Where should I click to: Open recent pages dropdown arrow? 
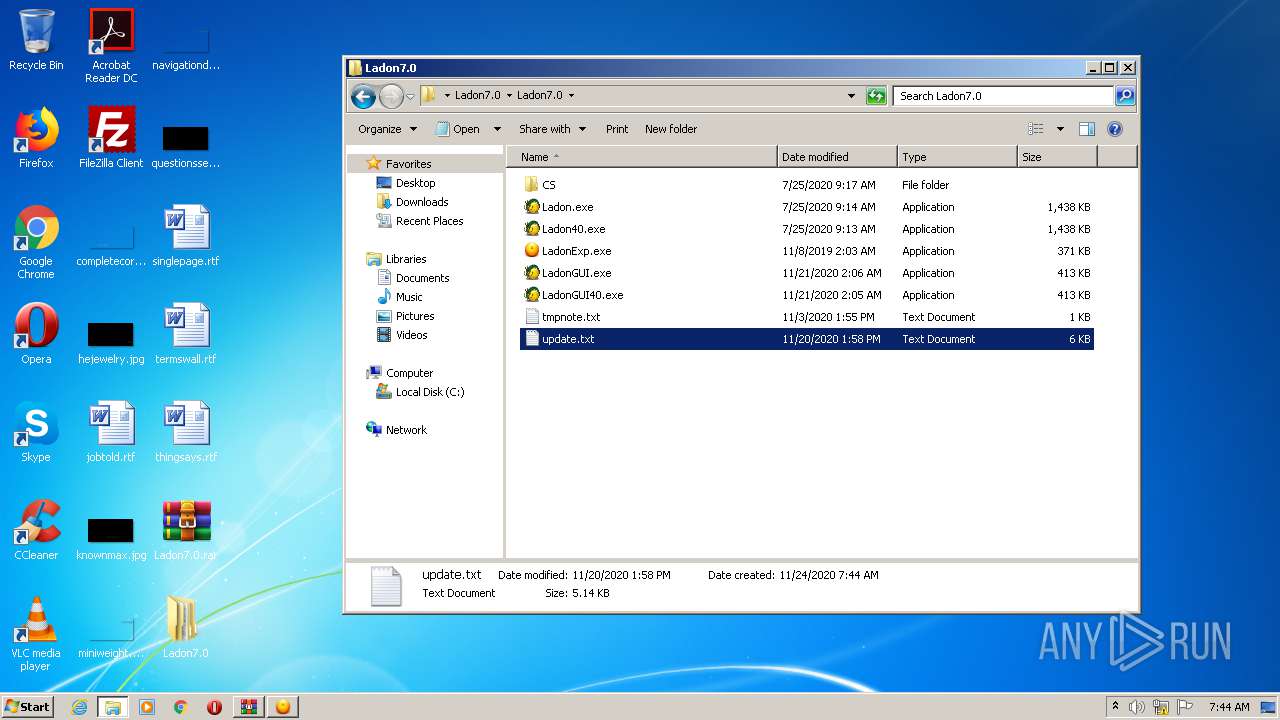410,97
